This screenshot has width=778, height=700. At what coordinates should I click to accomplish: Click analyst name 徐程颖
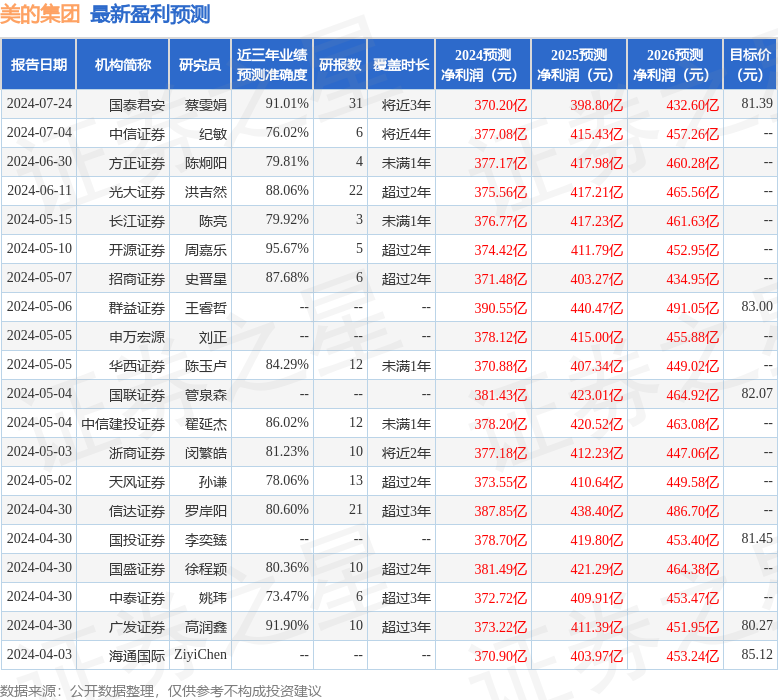pyautogui.click(x=205, y=569)
